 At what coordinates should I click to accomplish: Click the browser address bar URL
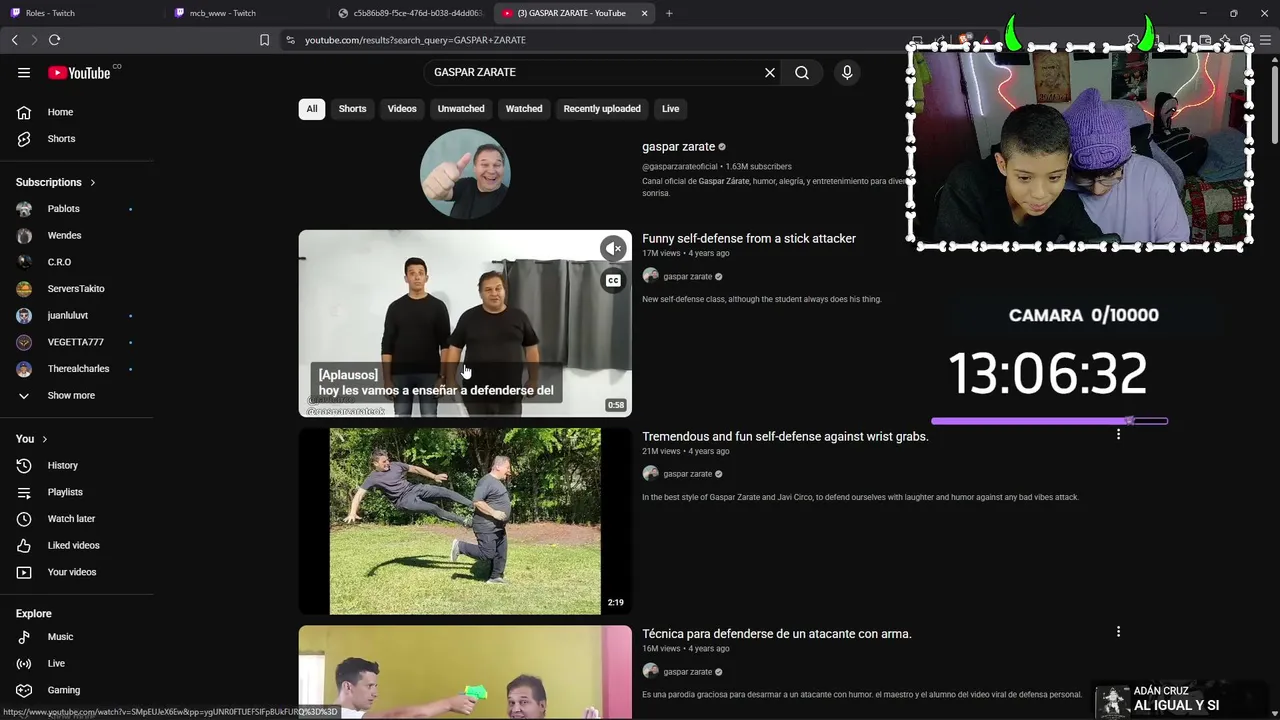point(415,40)
